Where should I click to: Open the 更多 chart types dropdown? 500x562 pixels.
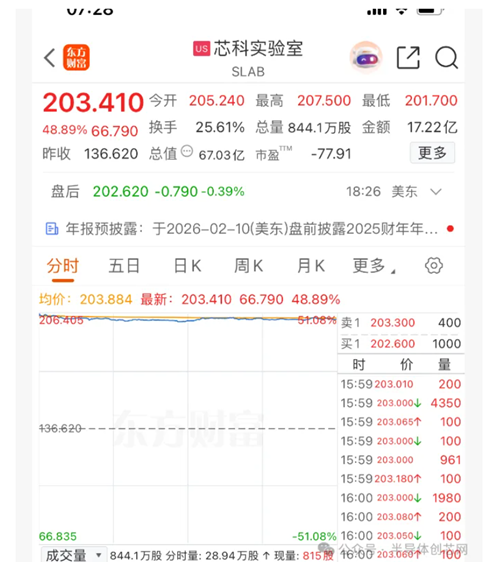coord(374,266)
